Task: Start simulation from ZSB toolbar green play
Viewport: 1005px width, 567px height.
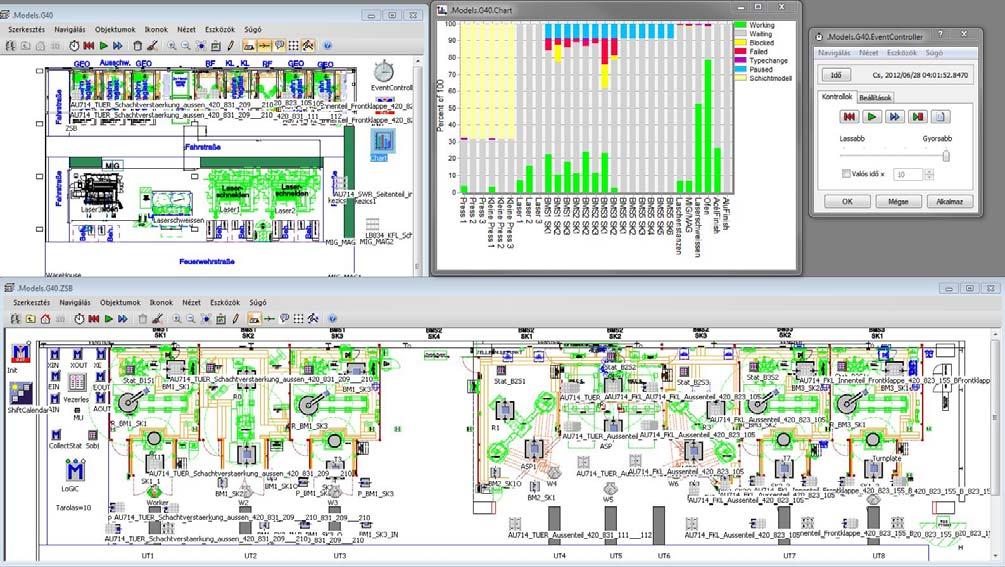Action: 108,319
